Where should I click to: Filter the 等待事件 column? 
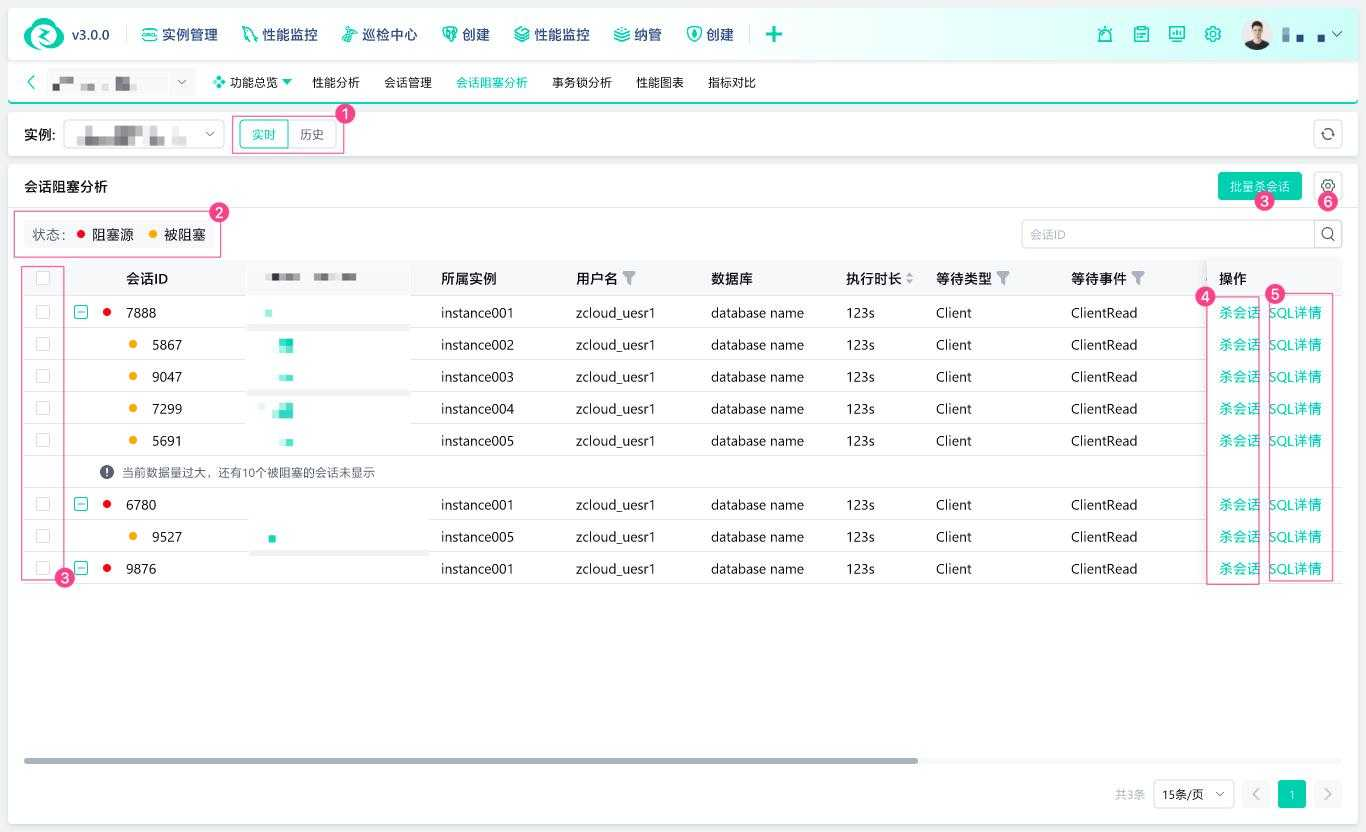pyautogui.click(x=1138, y=278)
